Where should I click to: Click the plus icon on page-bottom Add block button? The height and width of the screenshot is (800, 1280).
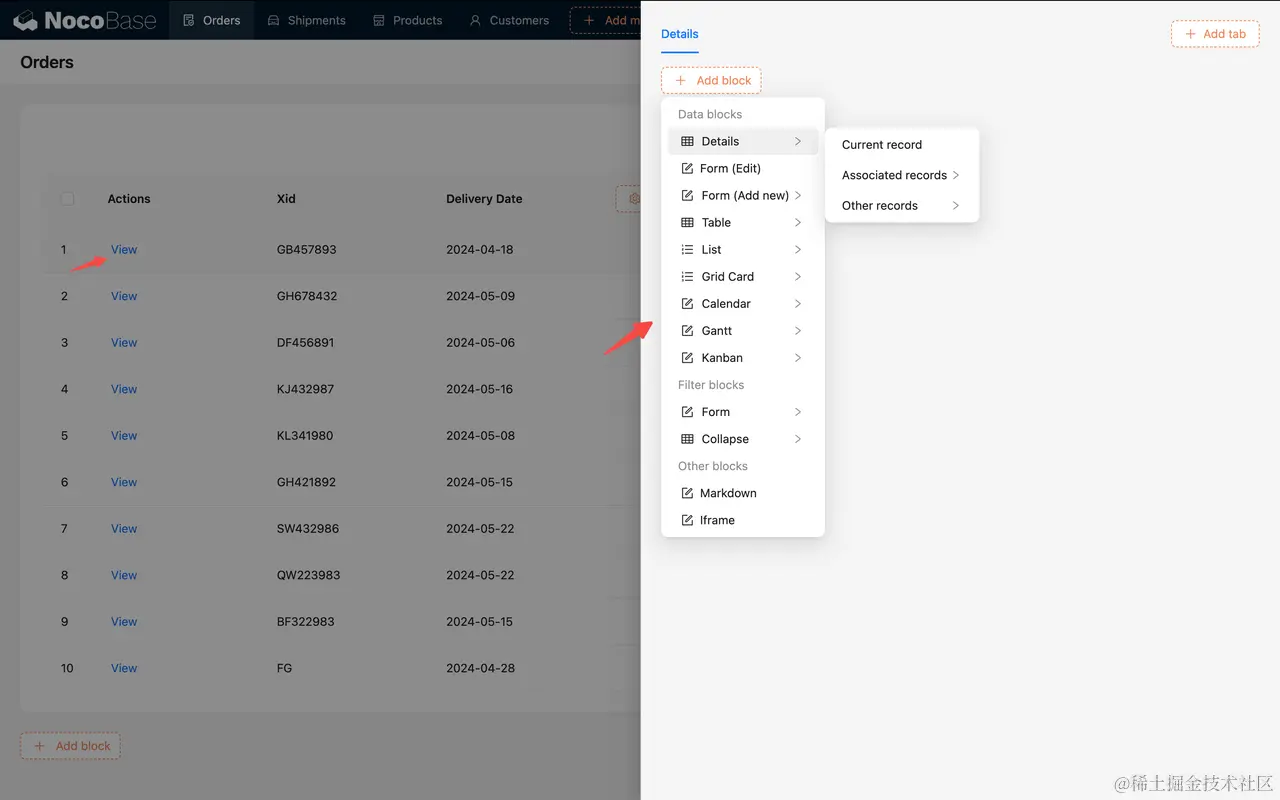(40, 746)
